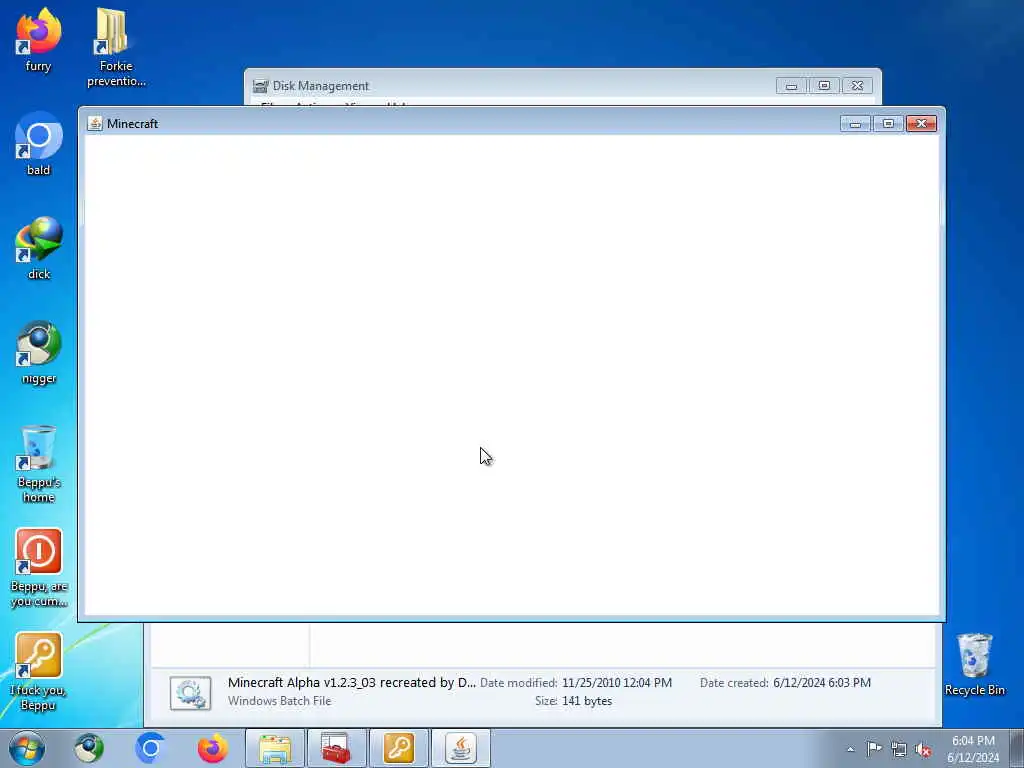Switch to the orange key taskbar app
Viewport: 1024px width, 768px height.
tap(398, 748)
